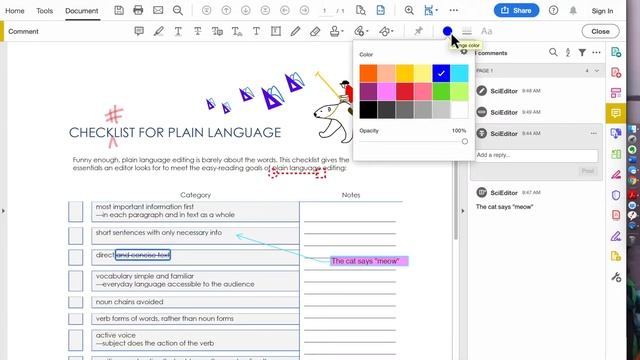Pick the red color swatch
The height and width of the screenshot is (360, 640).
click(x=404, y=91)
